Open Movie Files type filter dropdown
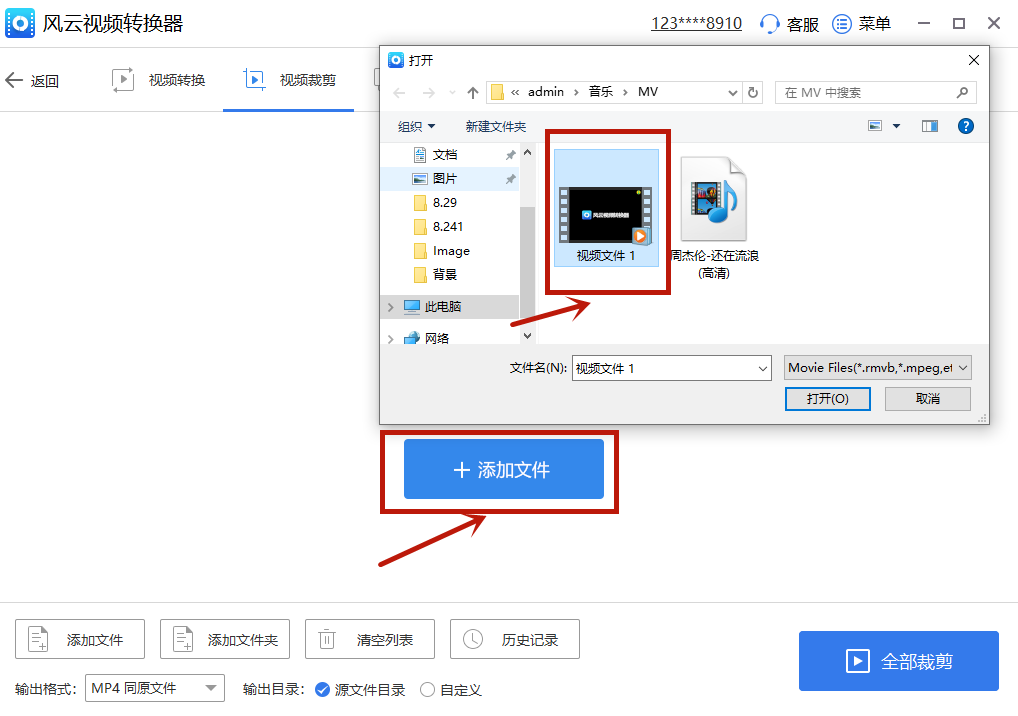Screen dimensions: 1018x716 pyautogui.click(x=877, y=367)
